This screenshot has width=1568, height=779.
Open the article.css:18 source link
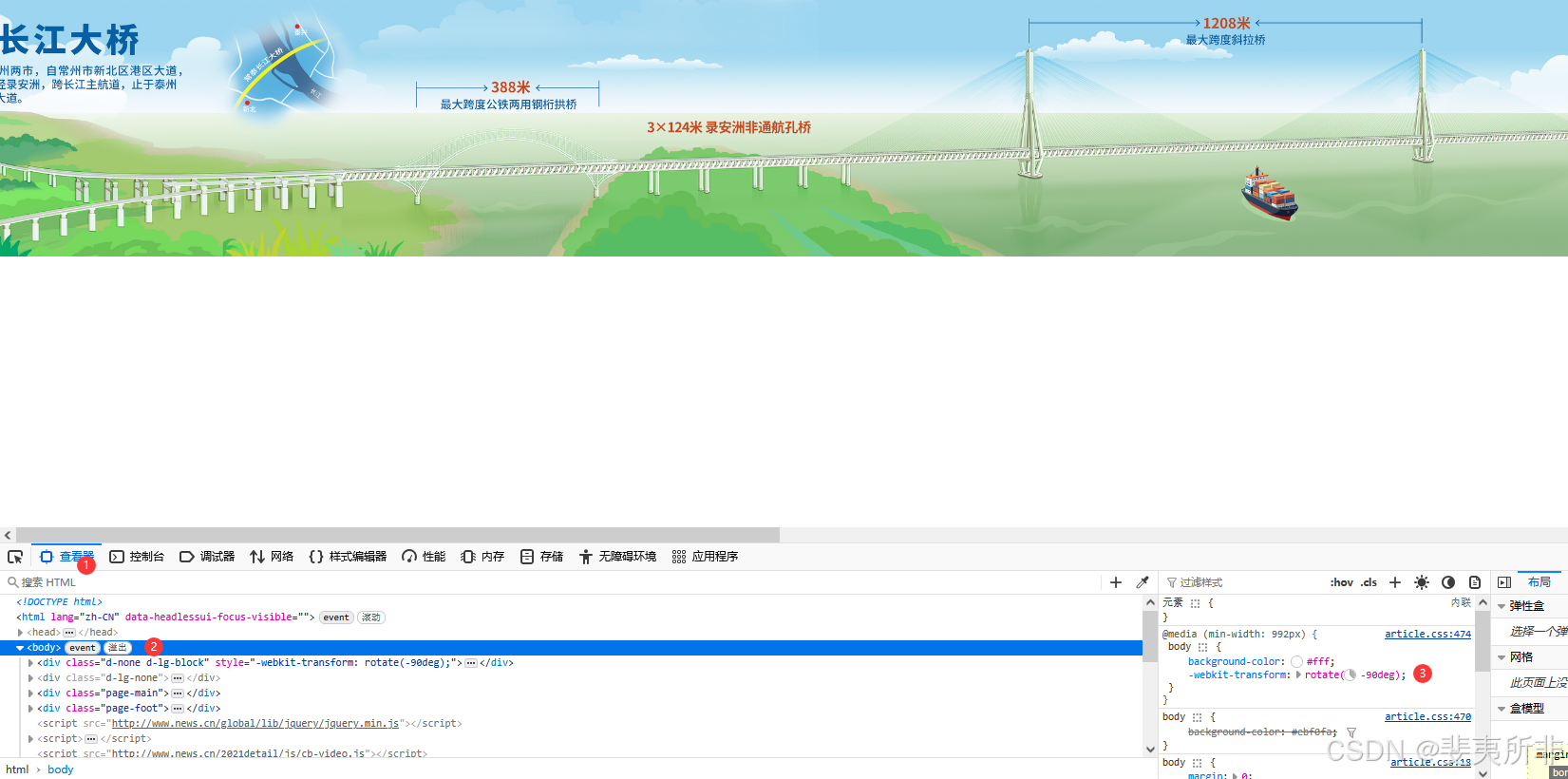1430,763
